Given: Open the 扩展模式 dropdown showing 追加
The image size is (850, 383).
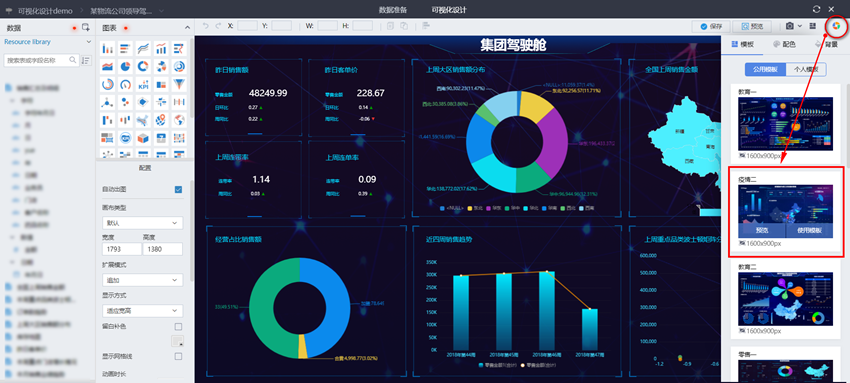Looking at the screenshot, I should click(x=143, y=280).
